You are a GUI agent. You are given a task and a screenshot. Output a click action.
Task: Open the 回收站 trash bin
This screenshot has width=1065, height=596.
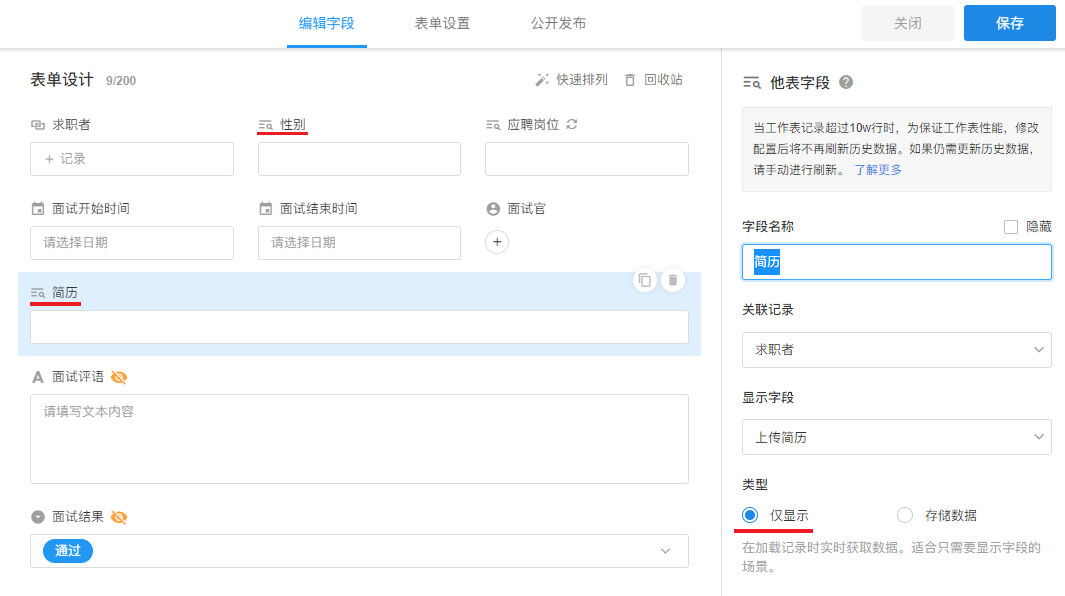[x=653, y=80]
